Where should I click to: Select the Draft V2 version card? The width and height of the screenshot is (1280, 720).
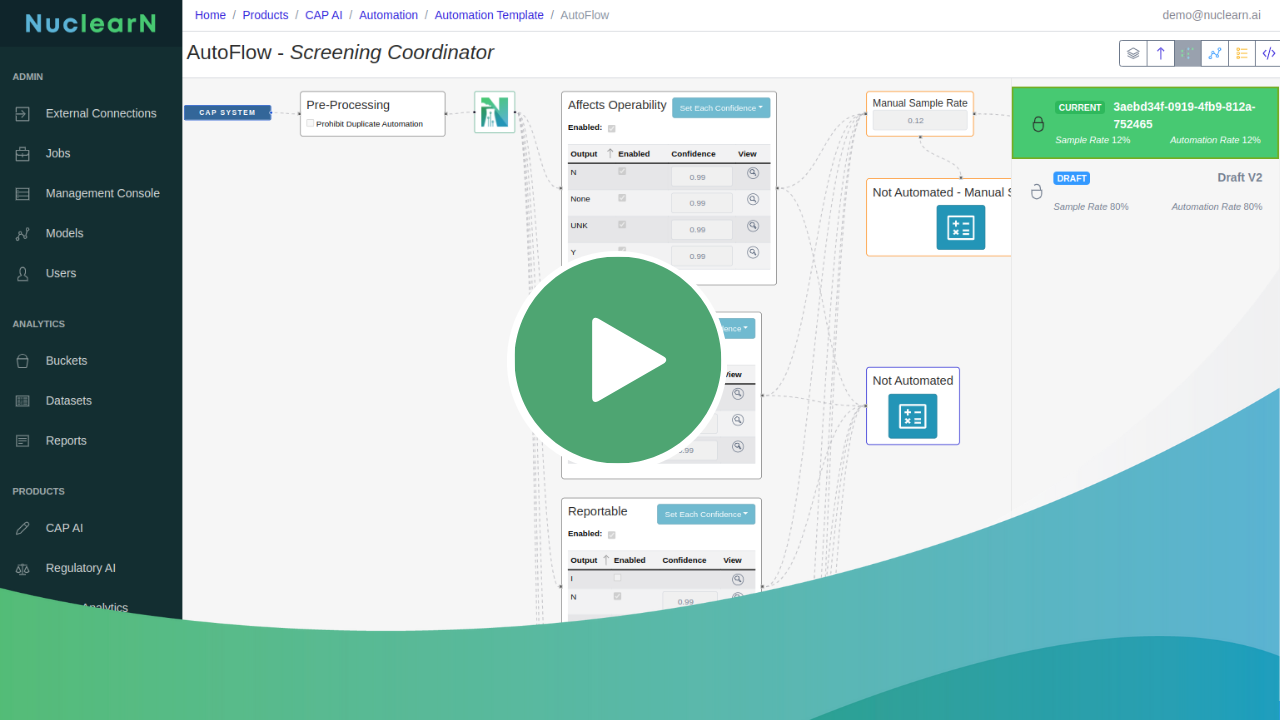pos(1146,191)
